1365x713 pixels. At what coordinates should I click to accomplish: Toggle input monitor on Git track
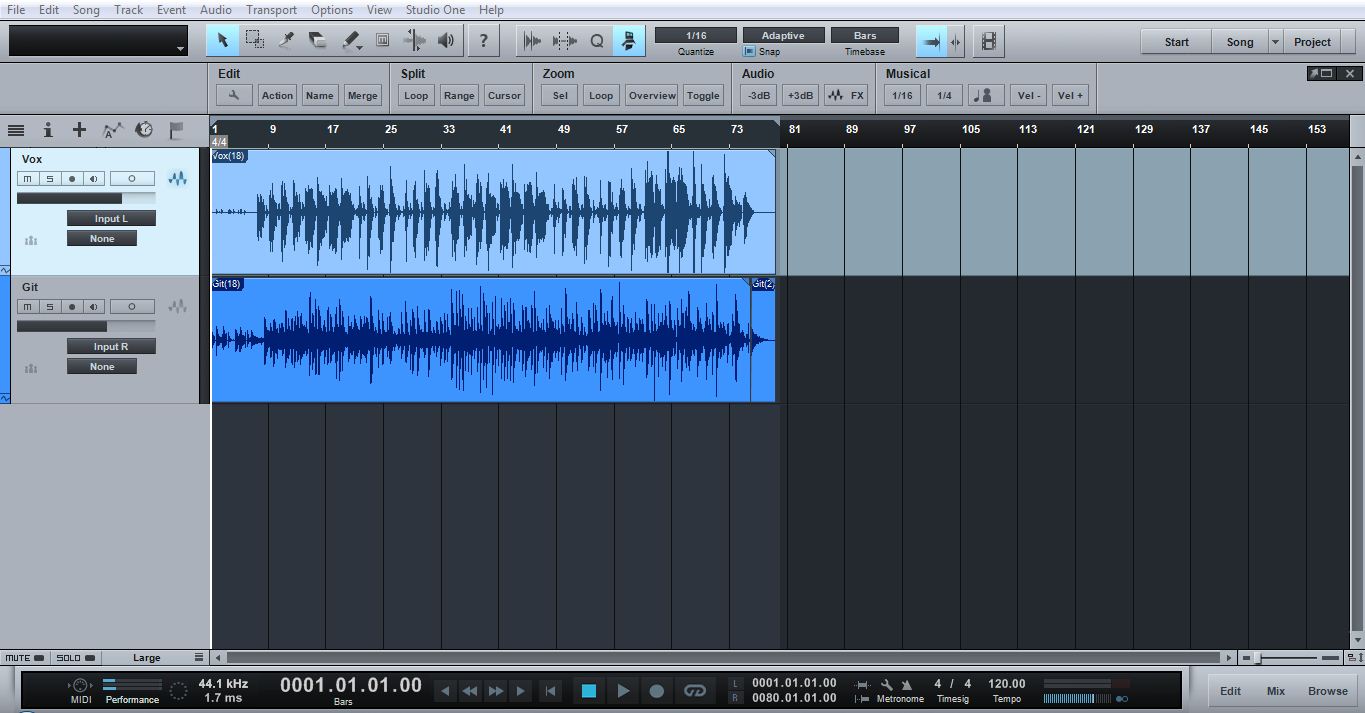[x=93, y=307]
